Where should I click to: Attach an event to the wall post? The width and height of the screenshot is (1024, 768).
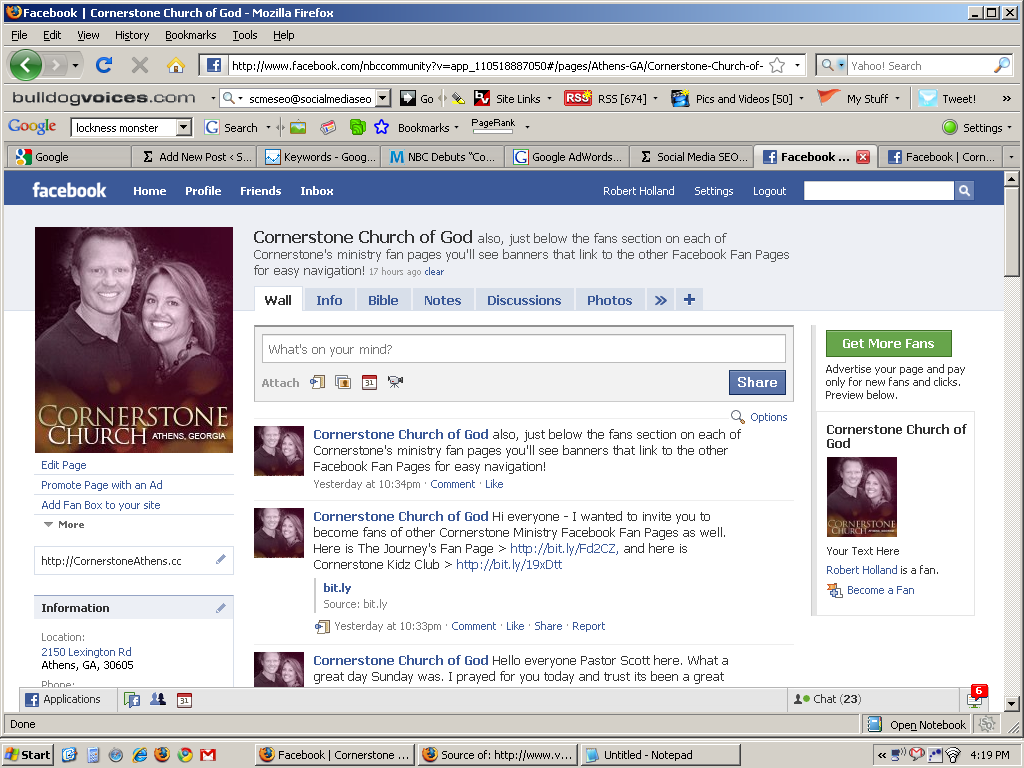pos(369,382)
